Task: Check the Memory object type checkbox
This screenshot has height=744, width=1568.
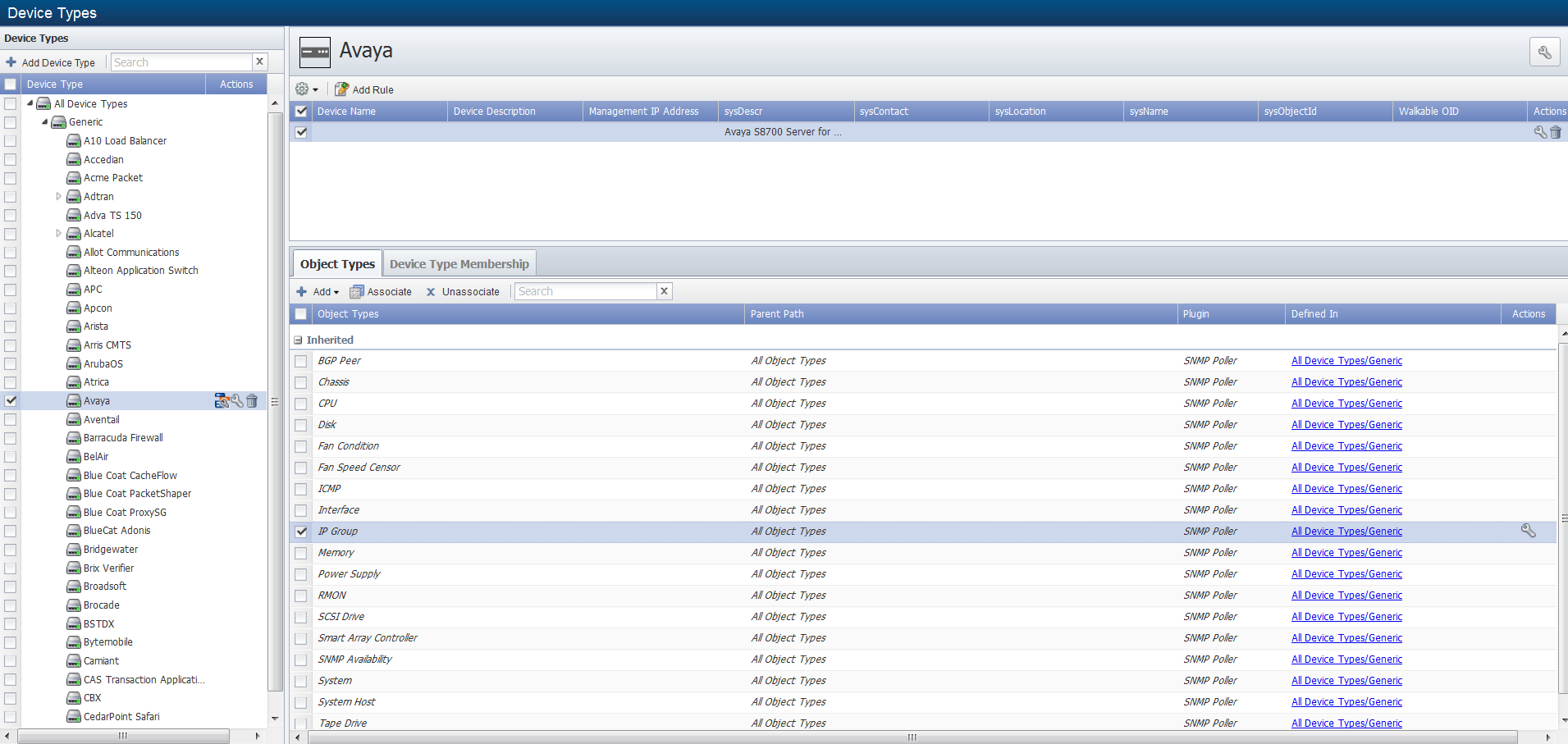Action: point(301,553)
